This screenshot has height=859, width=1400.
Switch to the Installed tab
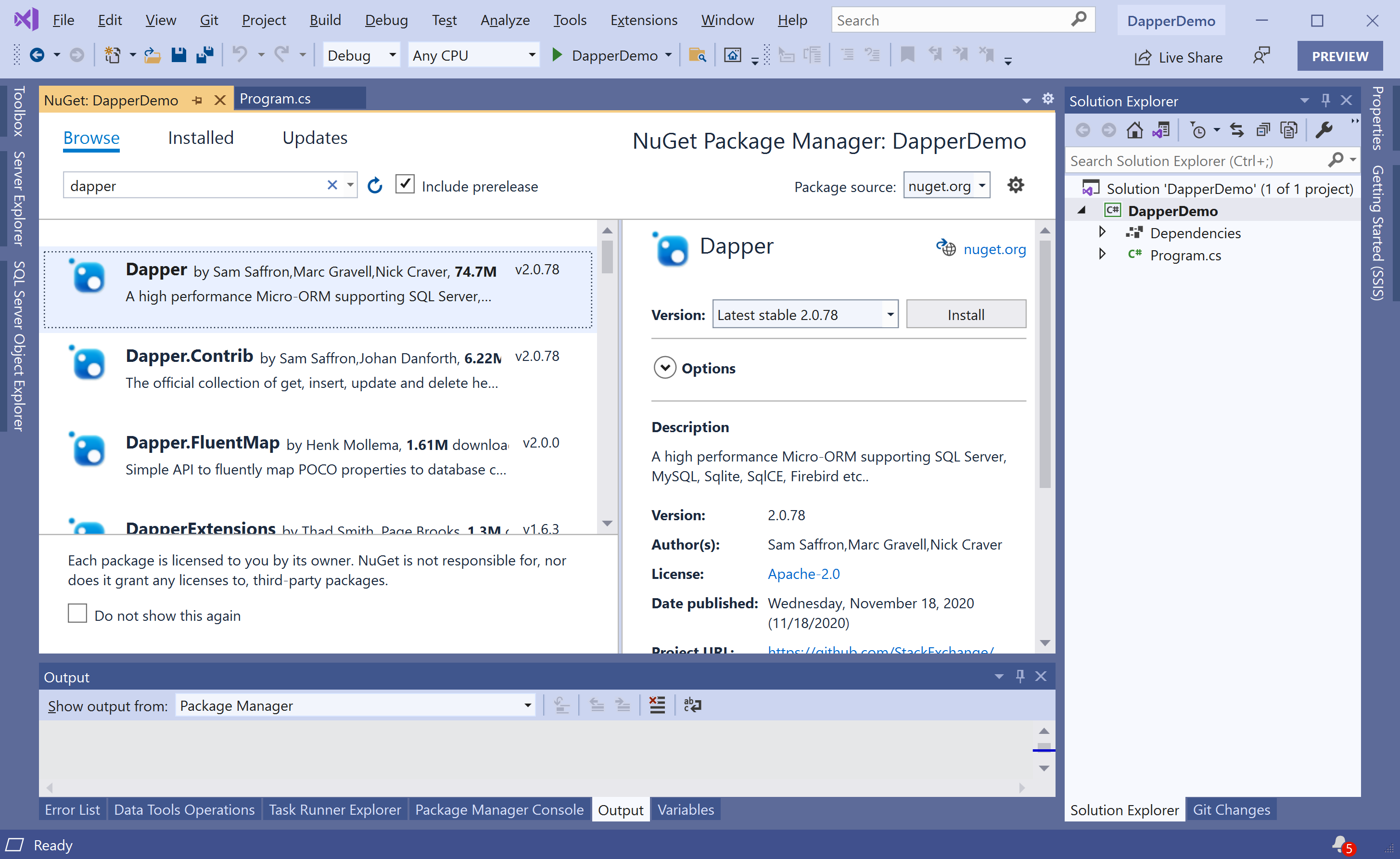pyautogui.click(x=201, y=138)
